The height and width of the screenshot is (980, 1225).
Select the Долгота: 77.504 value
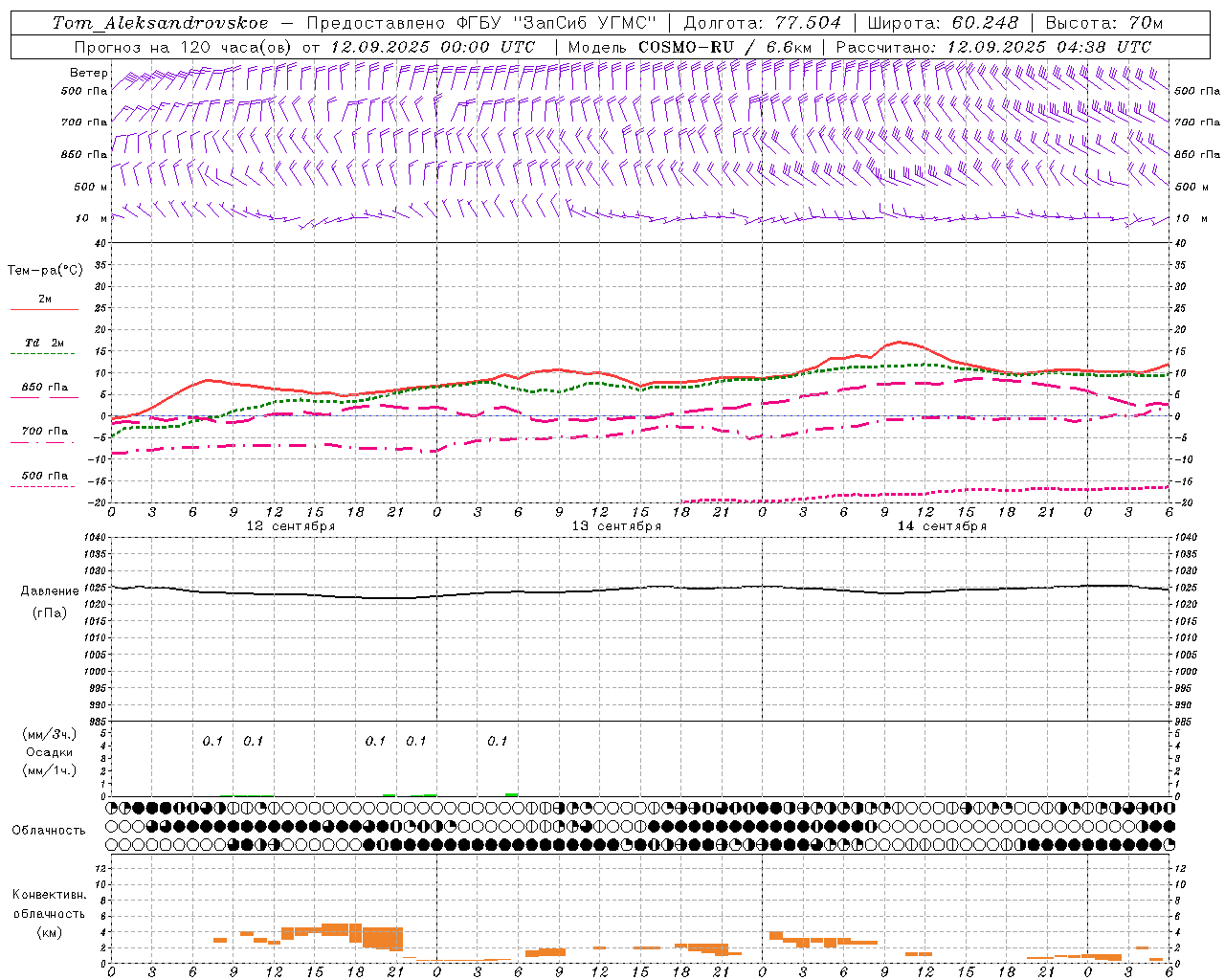(x=763, y=23)
